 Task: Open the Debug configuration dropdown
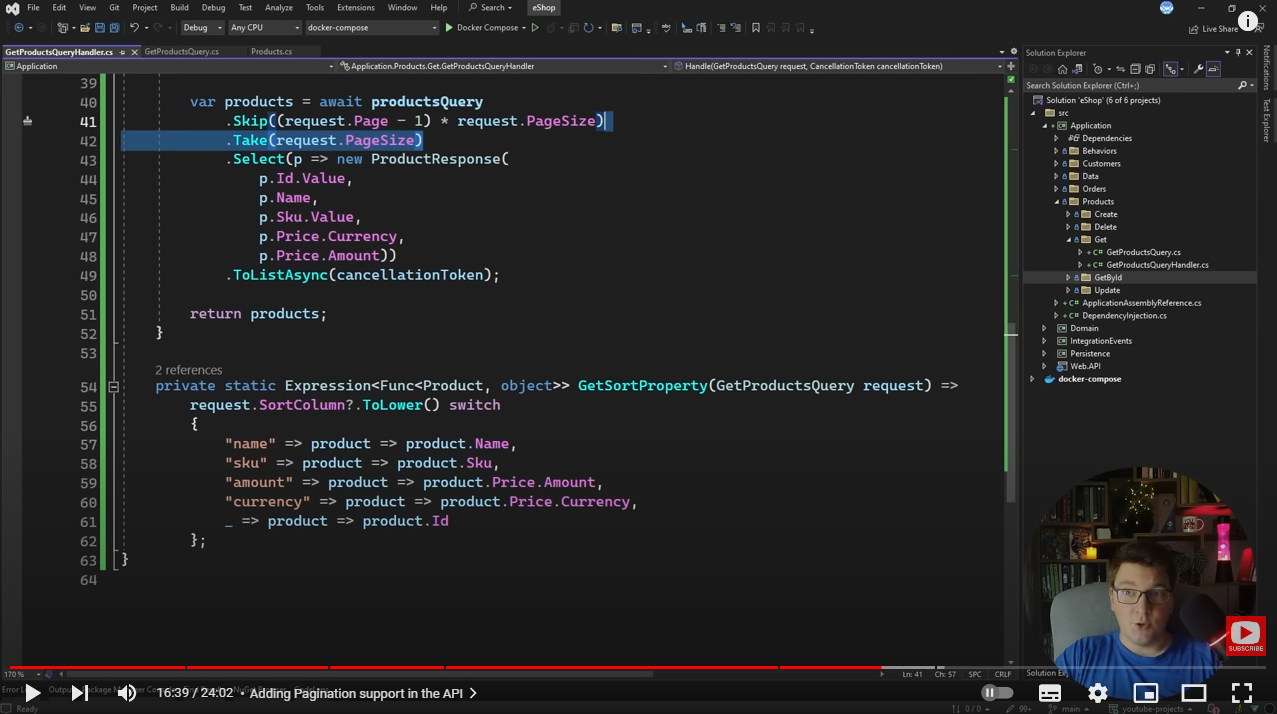click(x=202, y=28)
